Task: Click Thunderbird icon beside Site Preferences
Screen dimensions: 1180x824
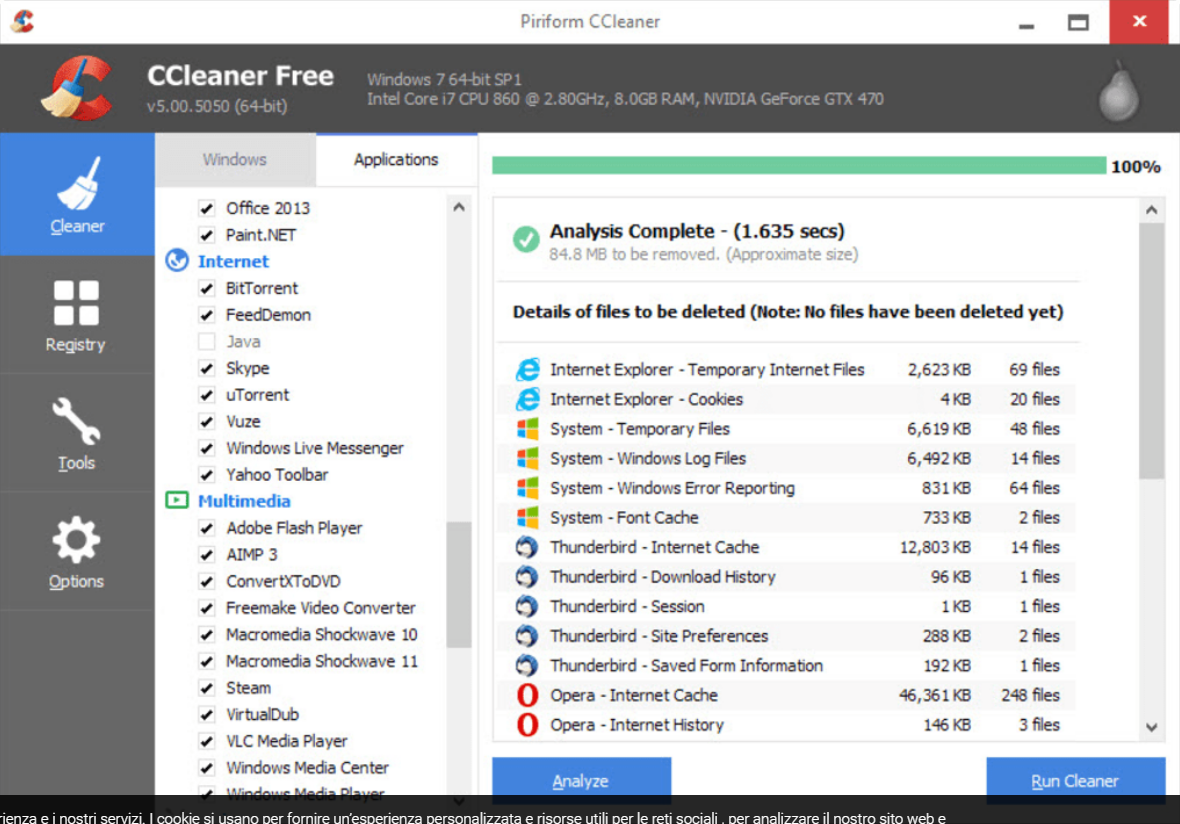Action: 527,636
